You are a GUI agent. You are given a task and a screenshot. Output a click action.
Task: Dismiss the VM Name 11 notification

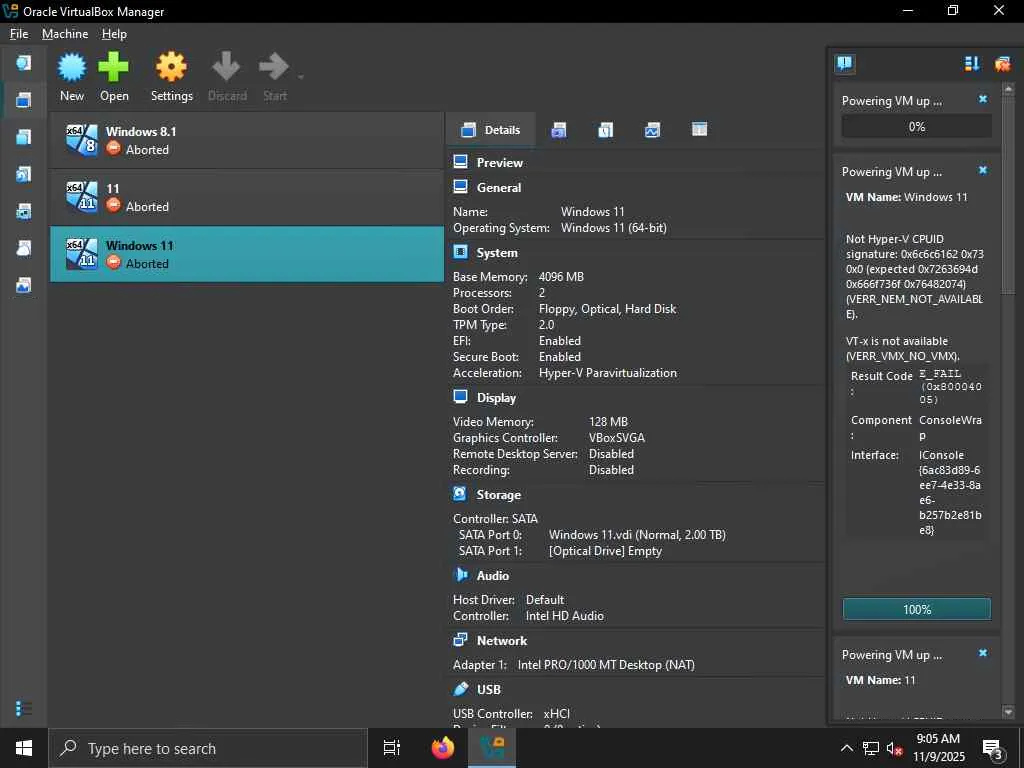[983, 653]
